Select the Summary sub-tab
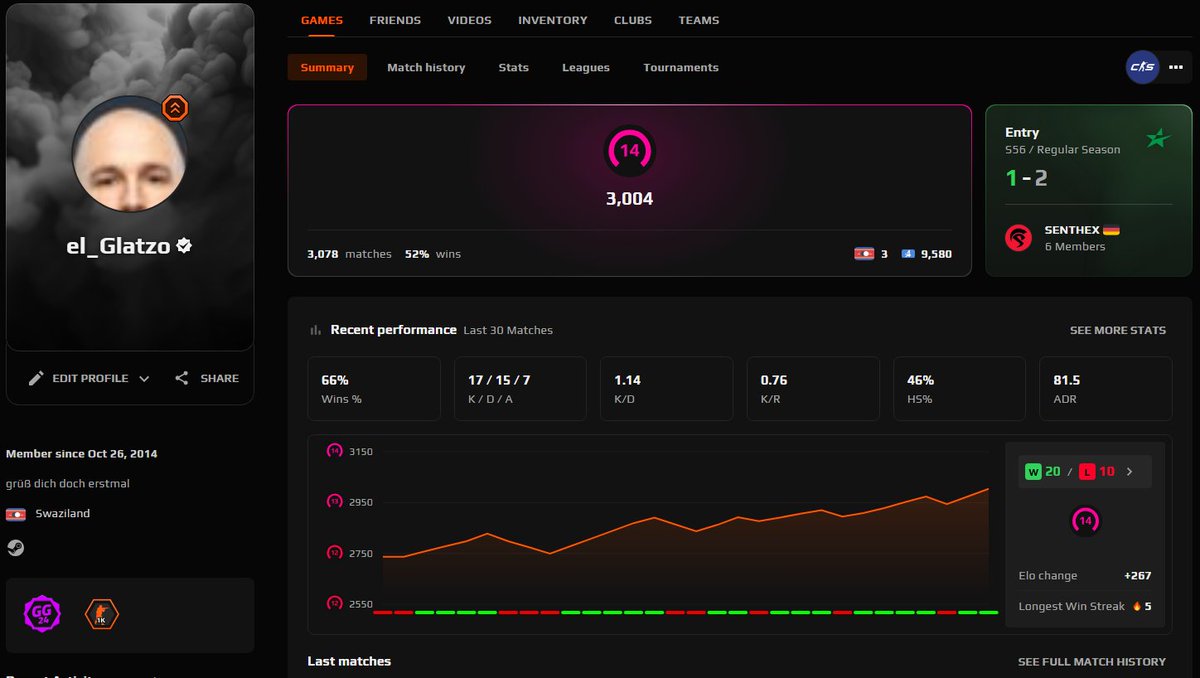The width and height of the screenshot is (1200, 678). click(327, 67)
